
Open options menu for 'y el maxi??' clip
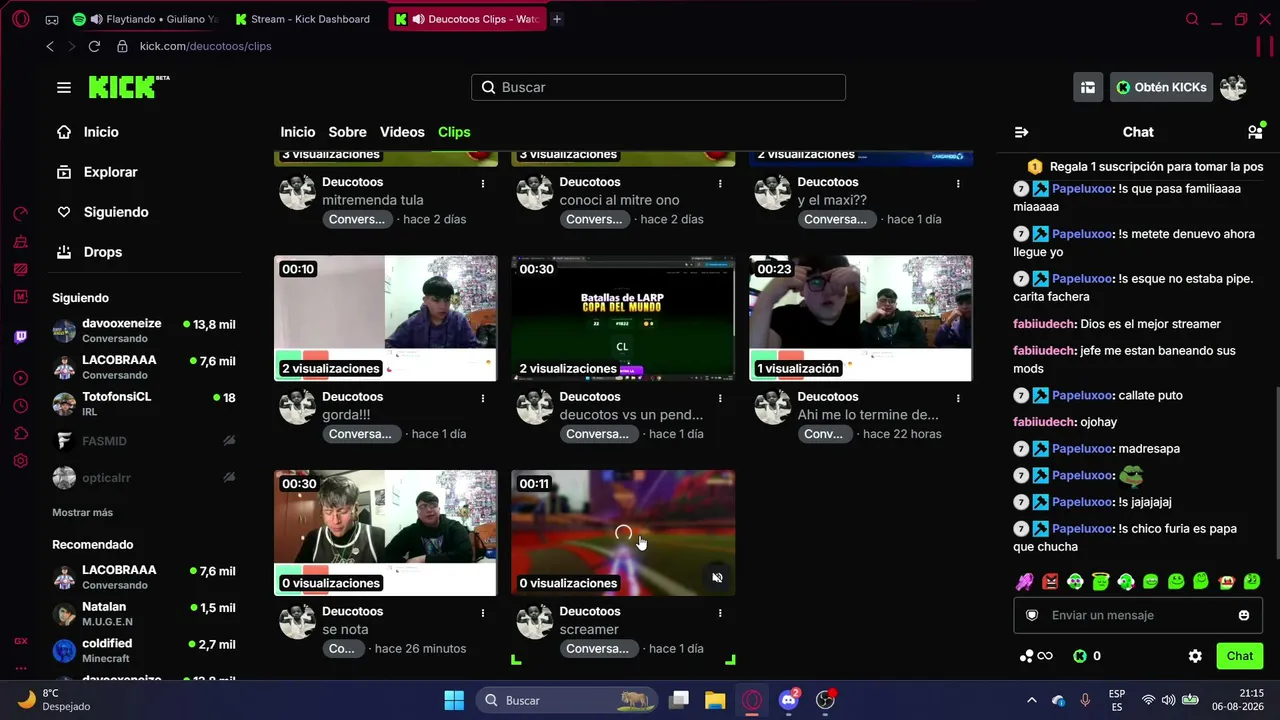coord(958,183)
